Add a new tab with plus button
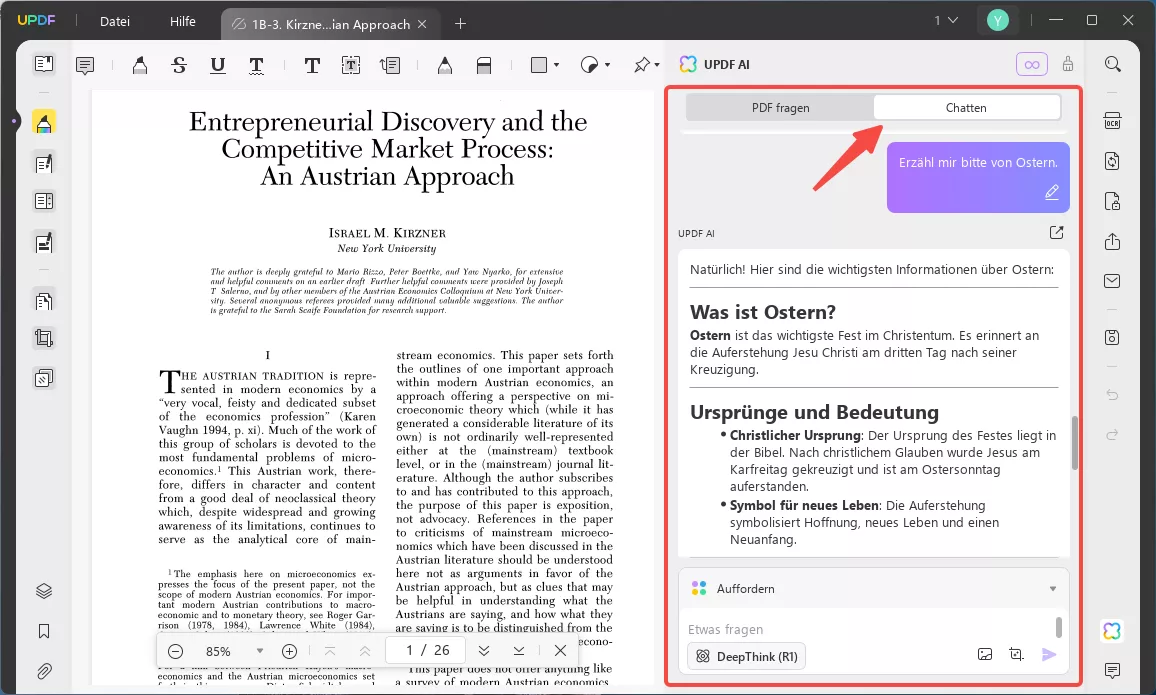The width and height of the screenshot is (1156, 695). (x=460, y=24)
